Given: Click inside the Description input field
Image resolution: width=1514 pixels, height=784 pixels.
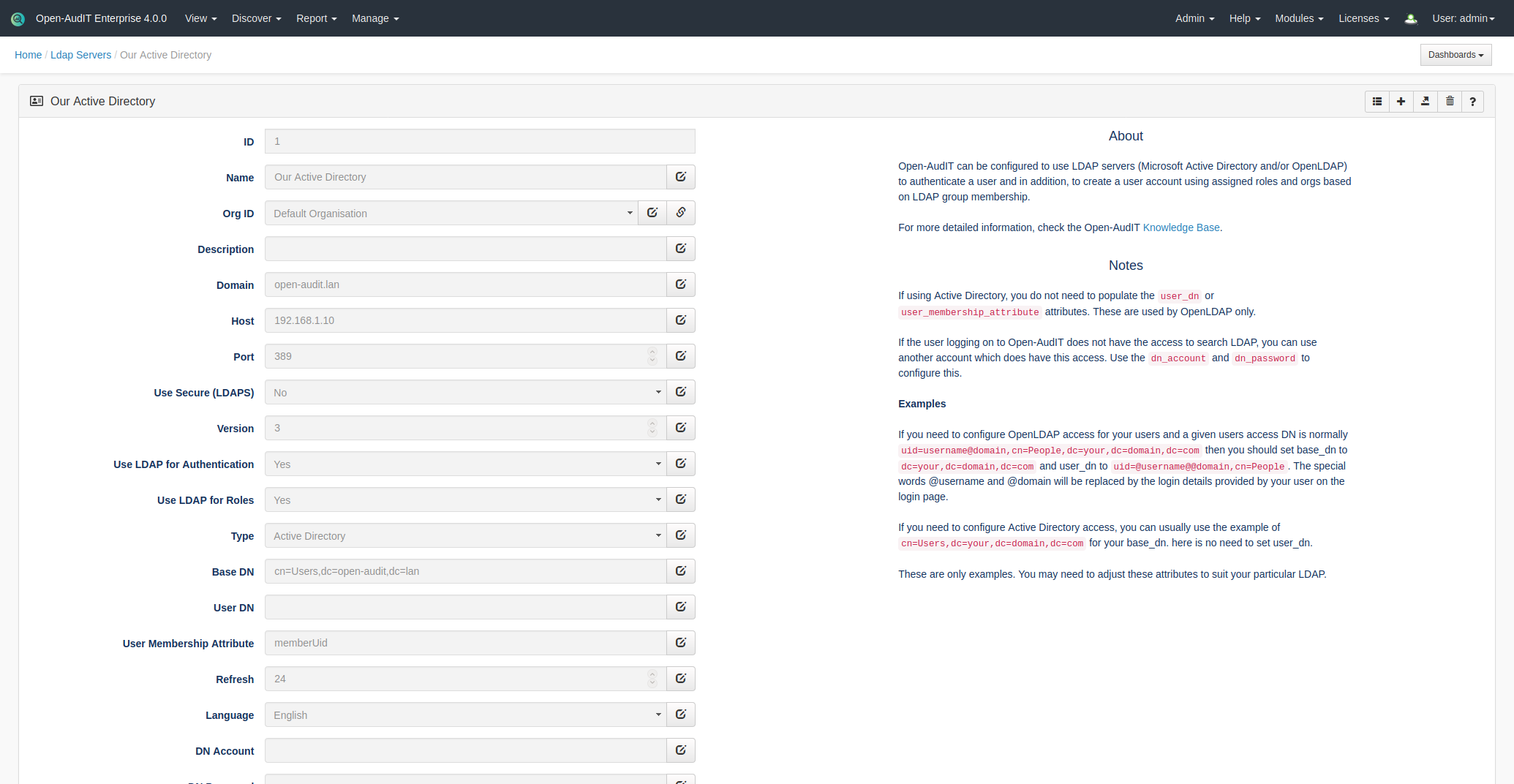Looking at the screenshot, I should [465, 249].
